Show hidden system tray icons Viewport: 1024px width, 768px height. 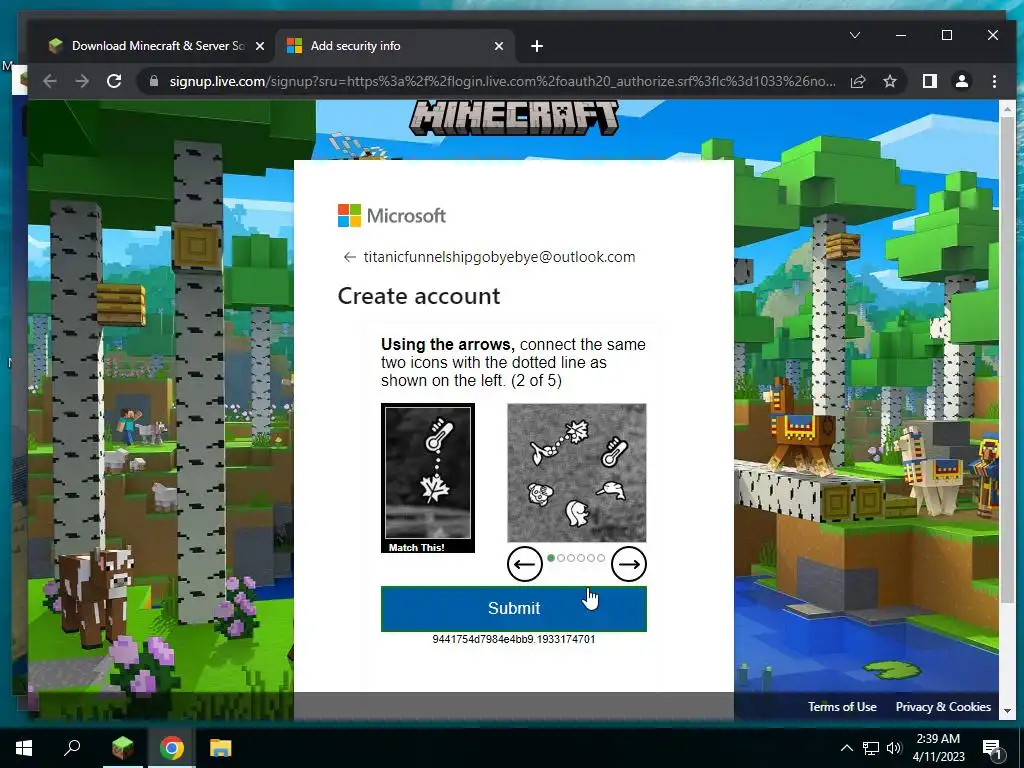pyautogui.click(x=846, y=748)
